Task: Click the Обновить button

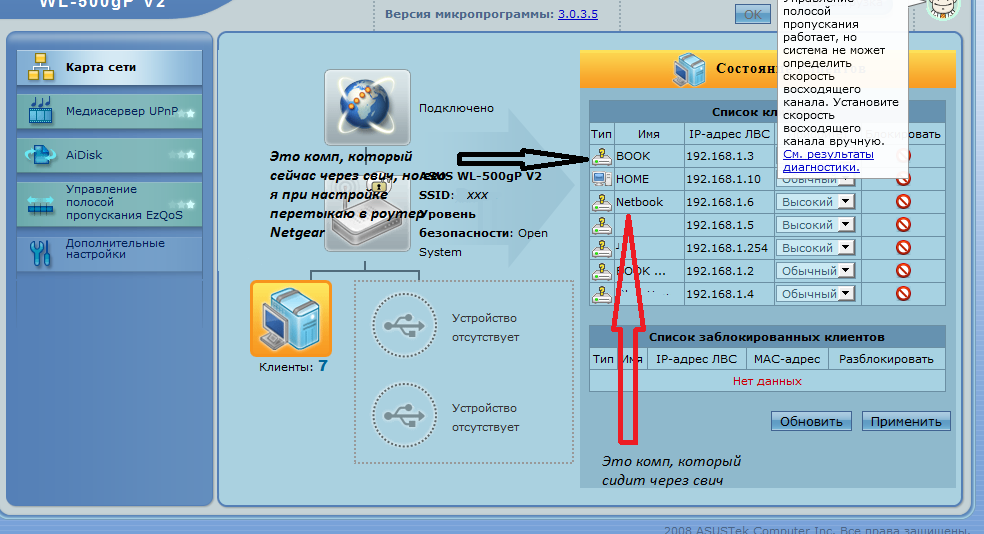Action: [811, 421]
